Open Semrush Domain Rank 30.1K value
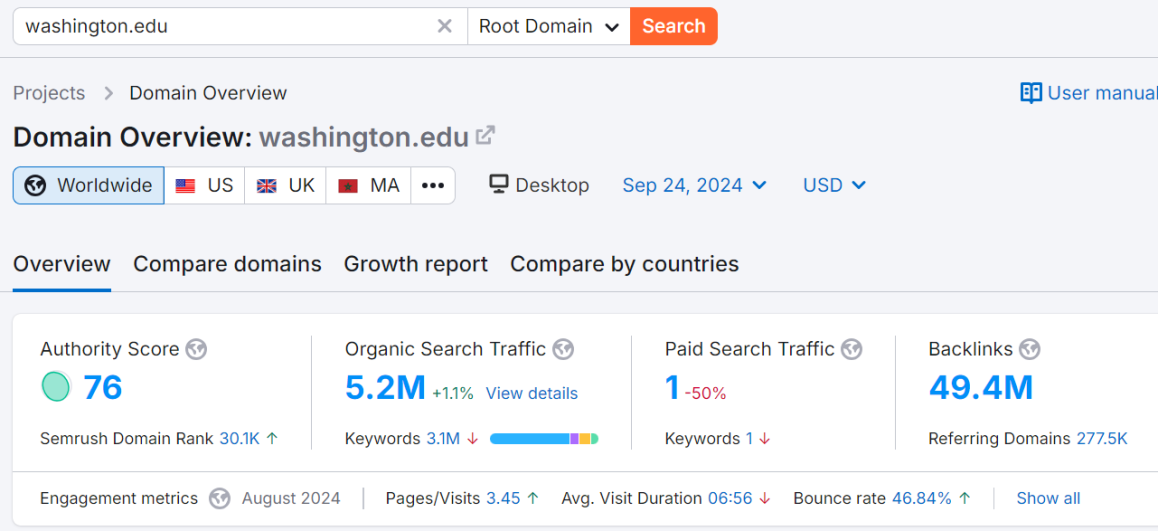The width and height of the screenshot is (1158, 531). click(239, 439)
